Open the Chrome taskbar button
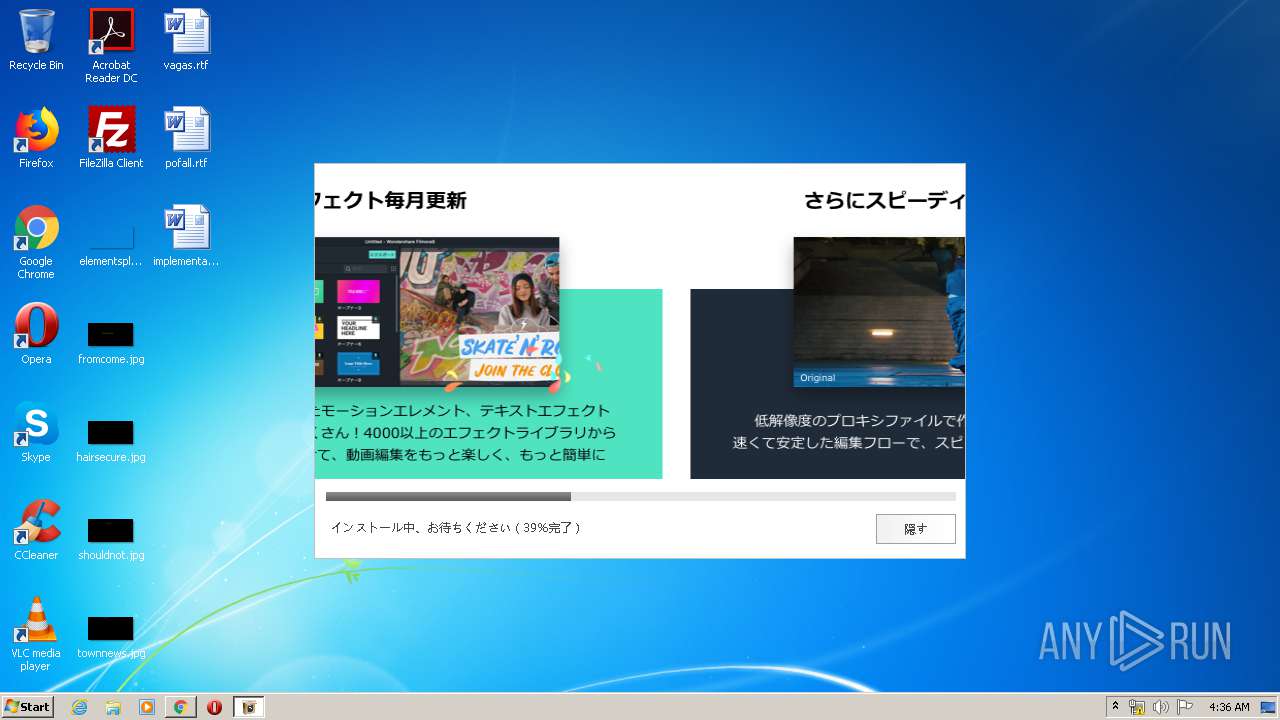 180,707
